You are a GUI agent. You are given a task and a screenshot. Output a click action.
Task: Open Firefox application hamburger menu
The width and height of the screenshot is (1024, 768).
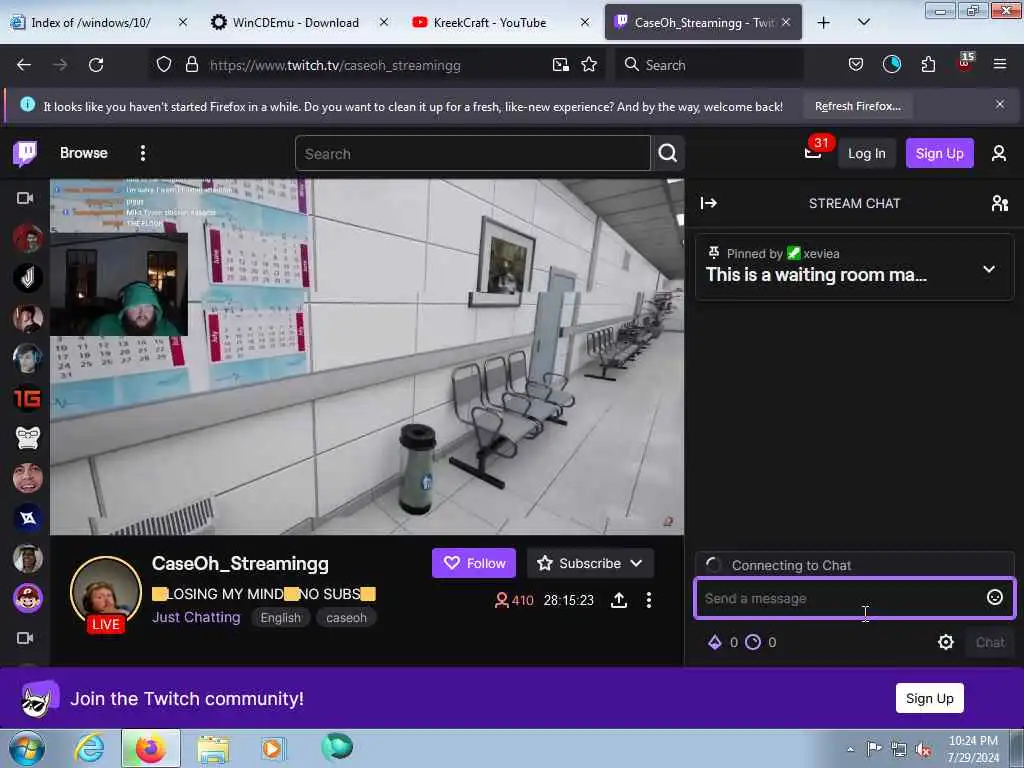[x=999, y=65]
